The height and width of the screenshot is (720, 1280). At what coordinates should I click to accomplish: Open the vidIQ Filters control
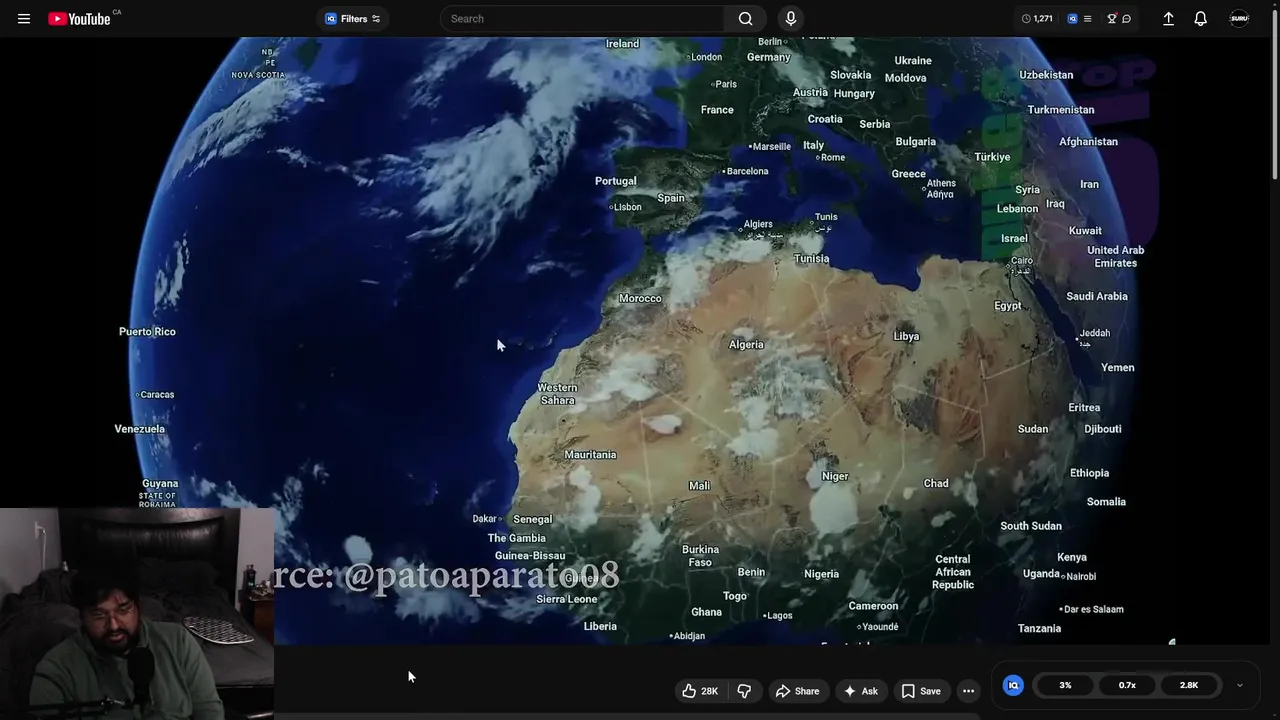[353, 19]
